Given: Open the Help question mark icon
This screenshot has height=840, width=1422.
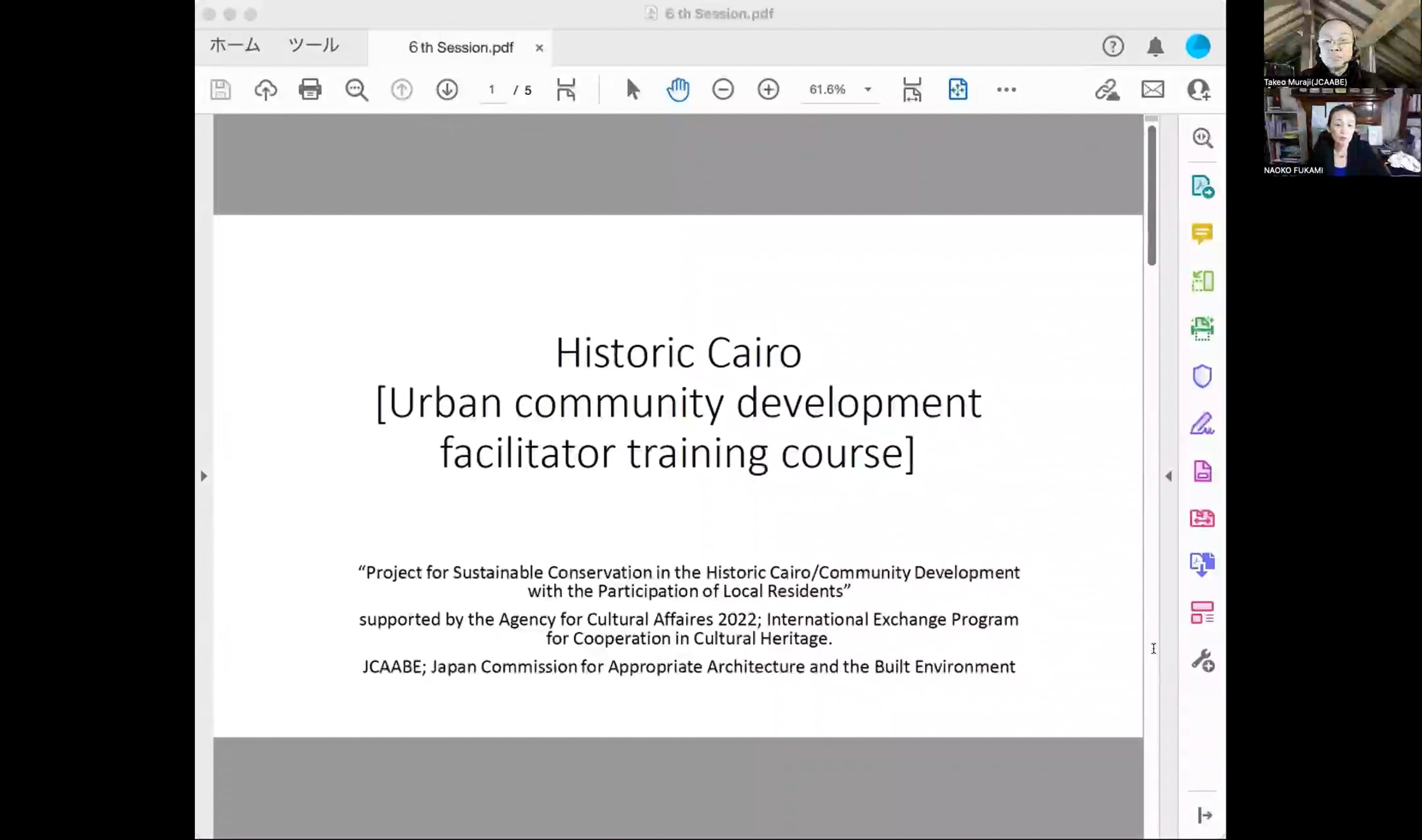Looking at the screenshot, I should tap(1113, 46).
